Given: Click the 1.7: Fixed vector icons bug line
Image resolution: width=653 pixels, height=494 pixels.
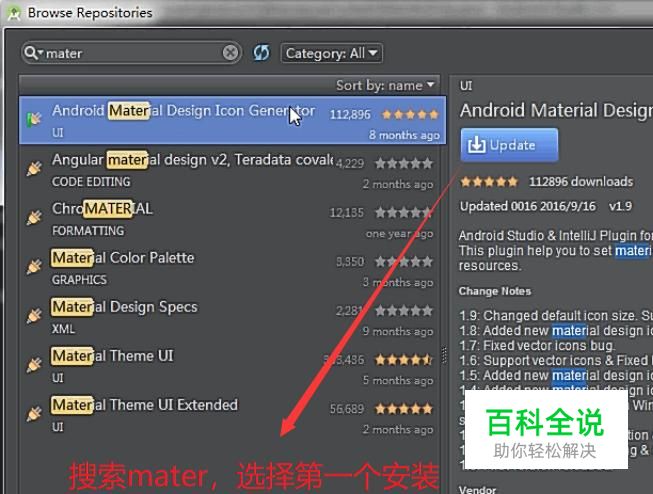Looking at the screenshot, I should [537, 346].
